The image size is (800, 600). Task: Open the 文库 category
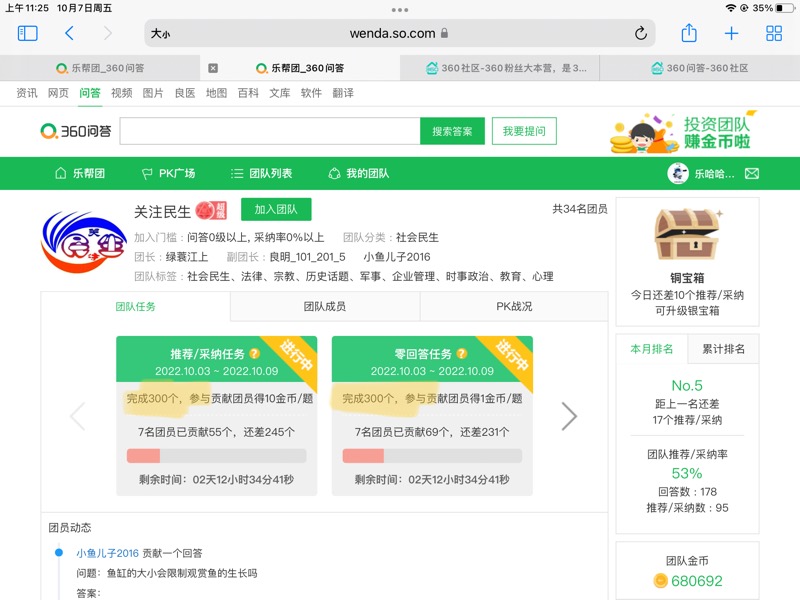click(280, 93)
